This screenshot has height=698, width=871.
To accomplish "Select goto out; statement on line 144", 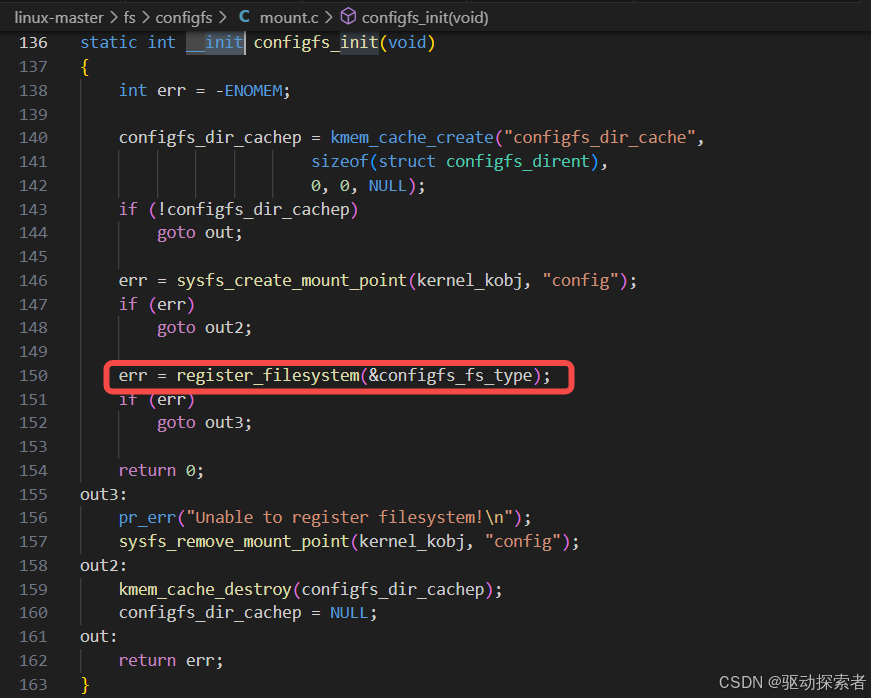I will click(x=200, y=233).
